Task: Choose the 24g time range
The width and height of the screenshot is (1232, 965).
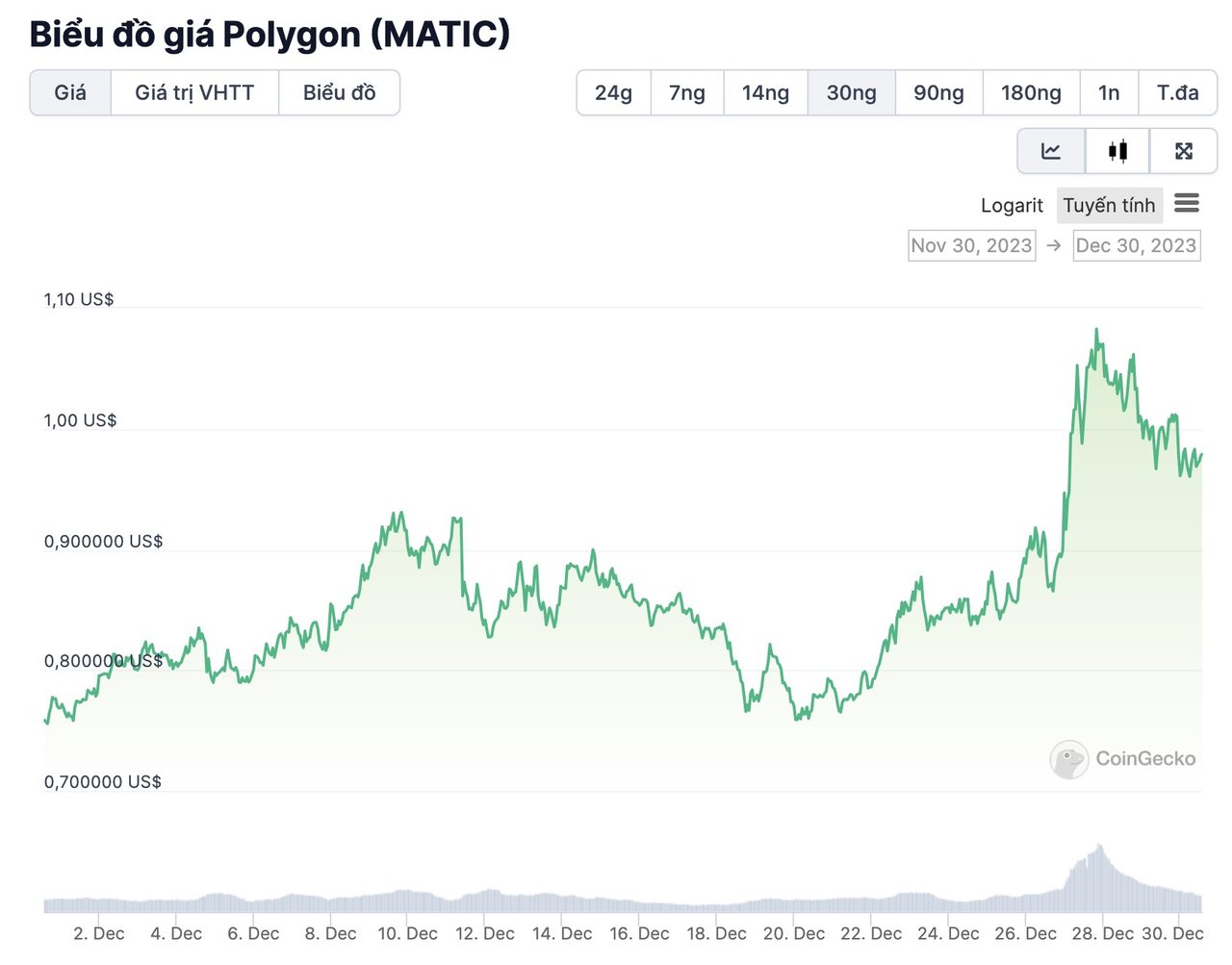Action: pos(613,92)
